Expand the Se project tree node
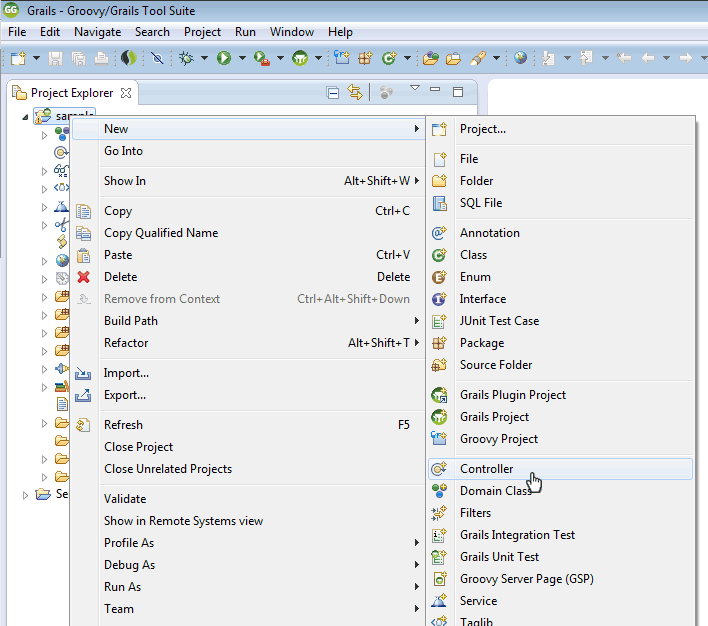 tap(25, 495)
